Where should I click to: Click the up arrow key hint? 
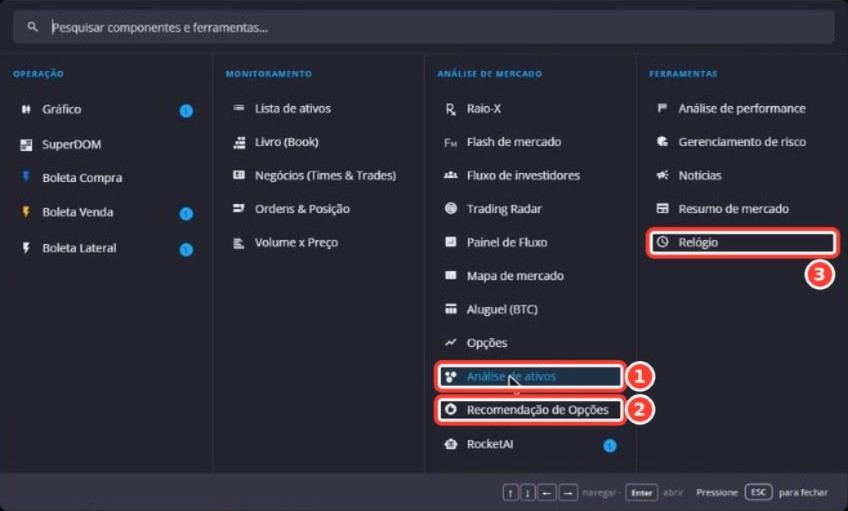510,493
